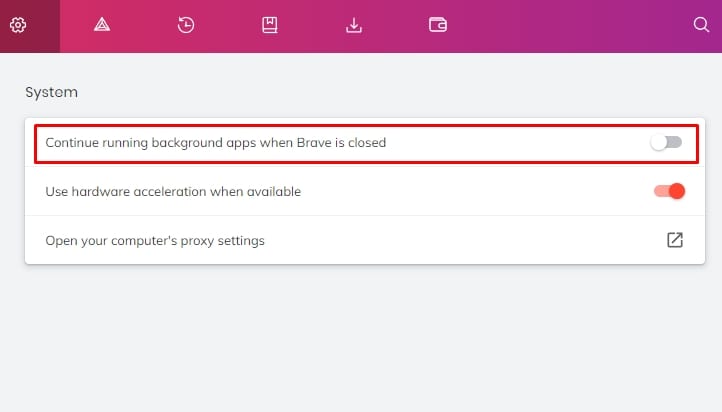Click the red knob of hardware acceleration switch
This screenshot has height=412, width=722.
677,191
